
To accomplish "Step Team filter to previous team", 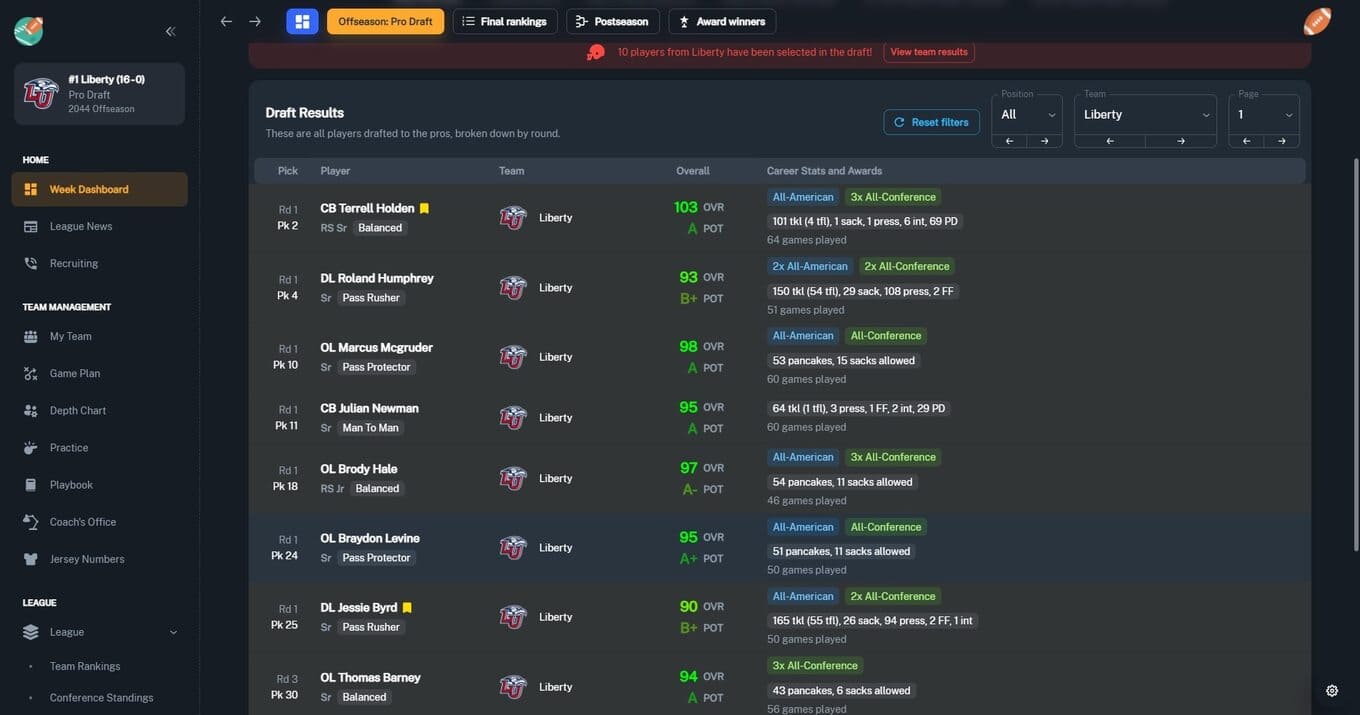I will coord(1110,141).
